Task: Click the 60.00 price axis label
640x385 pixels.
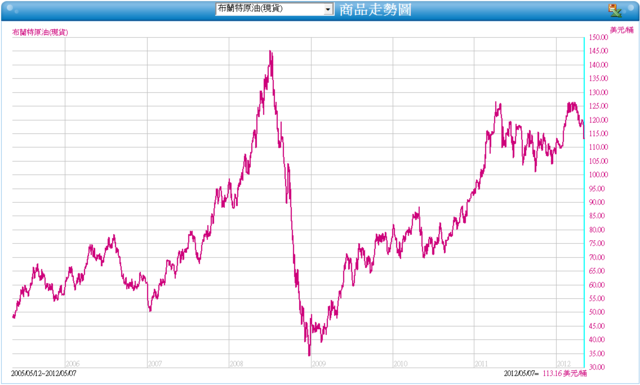Action: [596, 285]
